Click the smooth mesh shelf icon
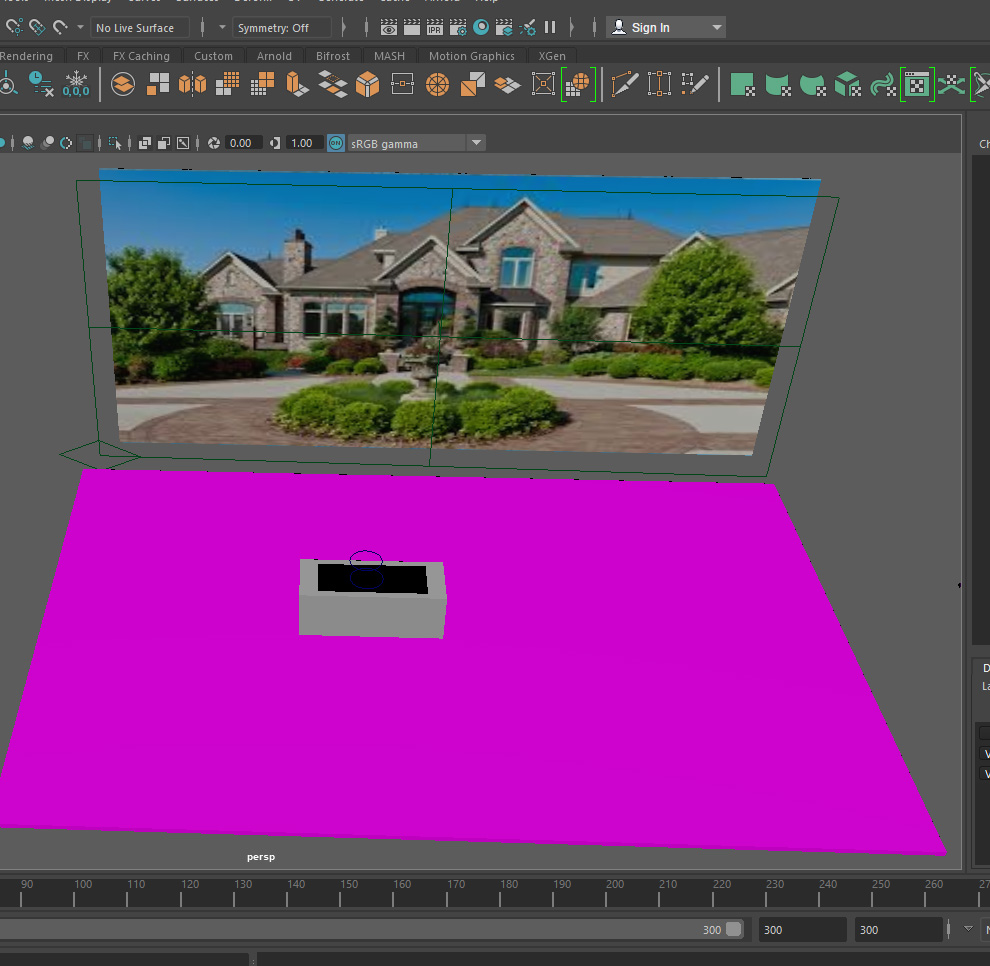Viewport: 990px width, 966px height. coord(227,84)
